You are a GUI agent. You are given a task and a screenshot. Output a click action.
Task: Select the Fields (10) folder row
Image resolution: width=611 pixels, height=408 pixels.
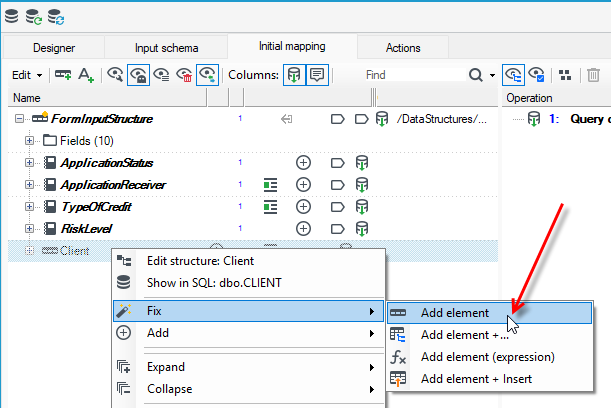point(87,141)
